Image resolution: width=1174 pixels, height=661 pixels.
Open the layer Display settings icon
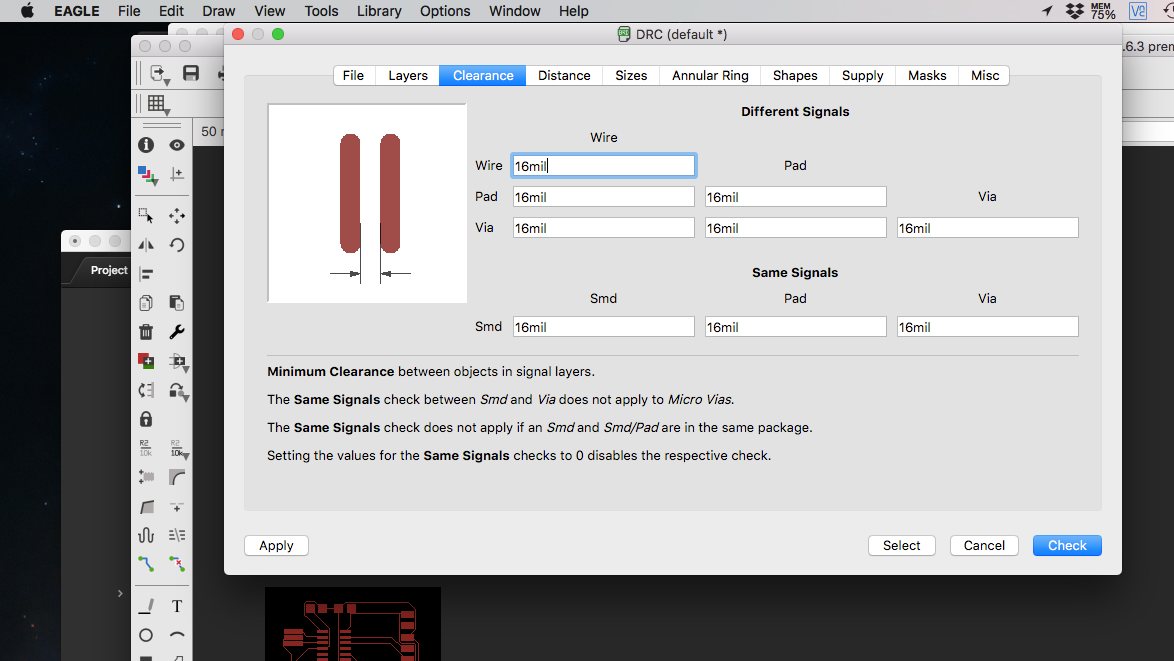[x=147, y=175]
